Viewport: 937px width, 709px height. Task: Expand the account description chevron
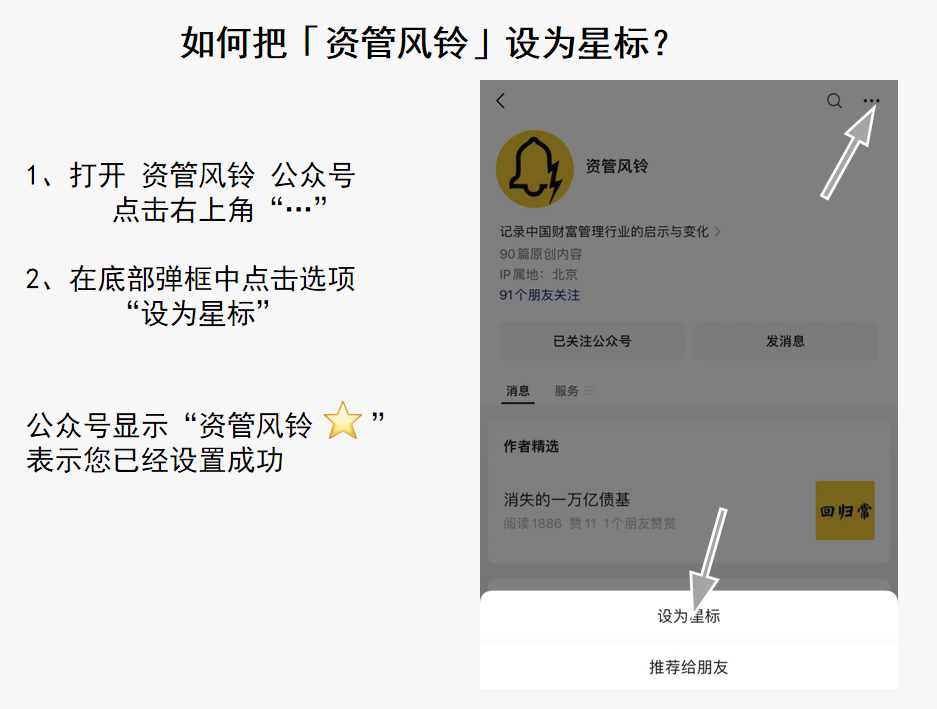point(718,231)
